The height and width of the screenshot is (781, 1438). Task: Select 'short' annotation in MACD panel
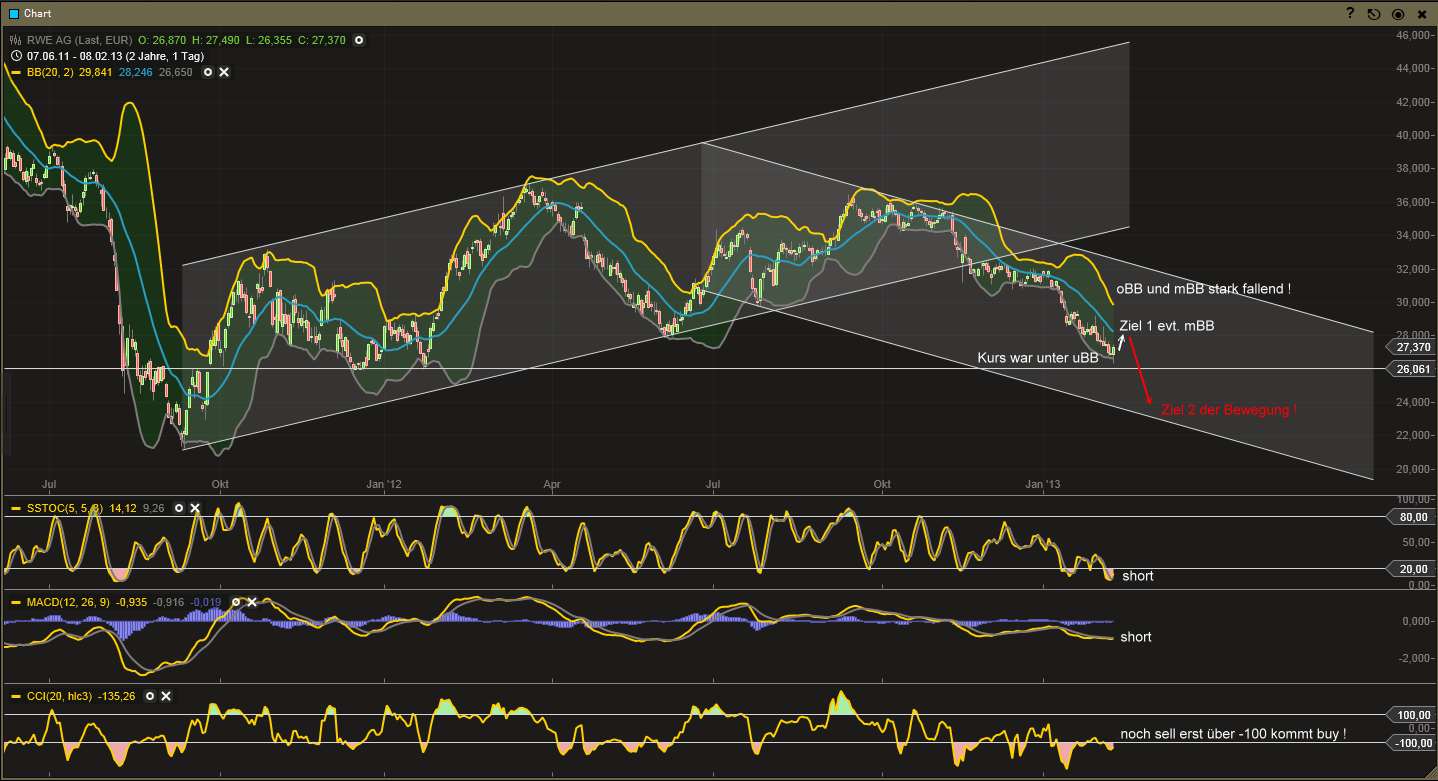pyautogui.click(x=1136, y=637)
